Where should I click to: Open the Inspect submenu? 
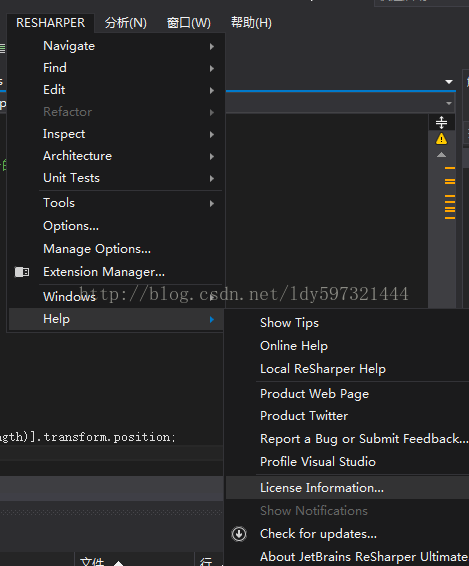point(116,134)
